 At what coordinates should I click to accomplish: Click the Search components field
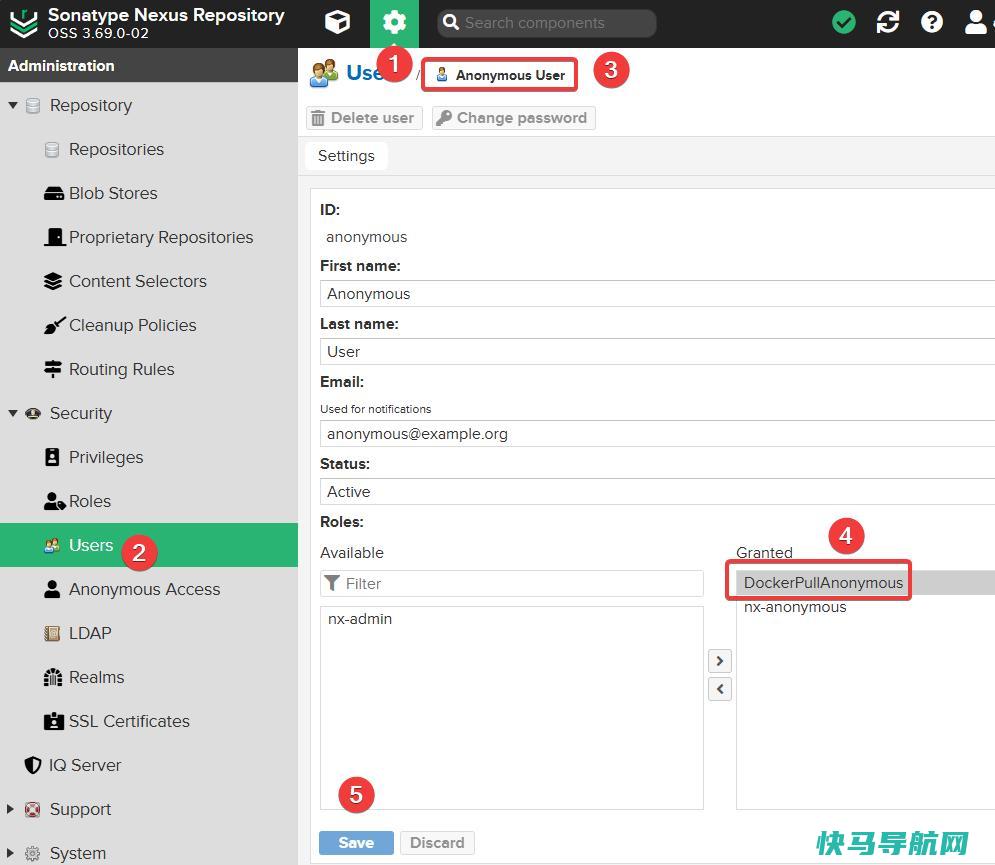point(547,23)
